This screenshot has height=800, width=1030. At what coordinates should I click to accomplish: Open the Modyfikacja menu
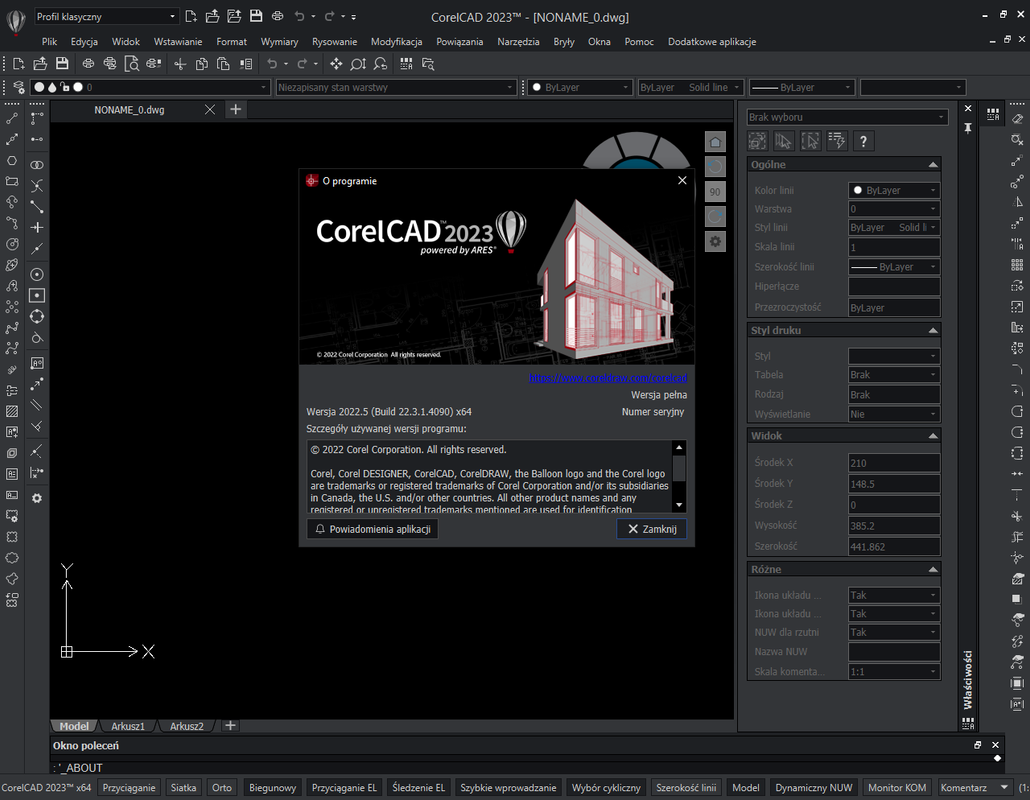396,41
